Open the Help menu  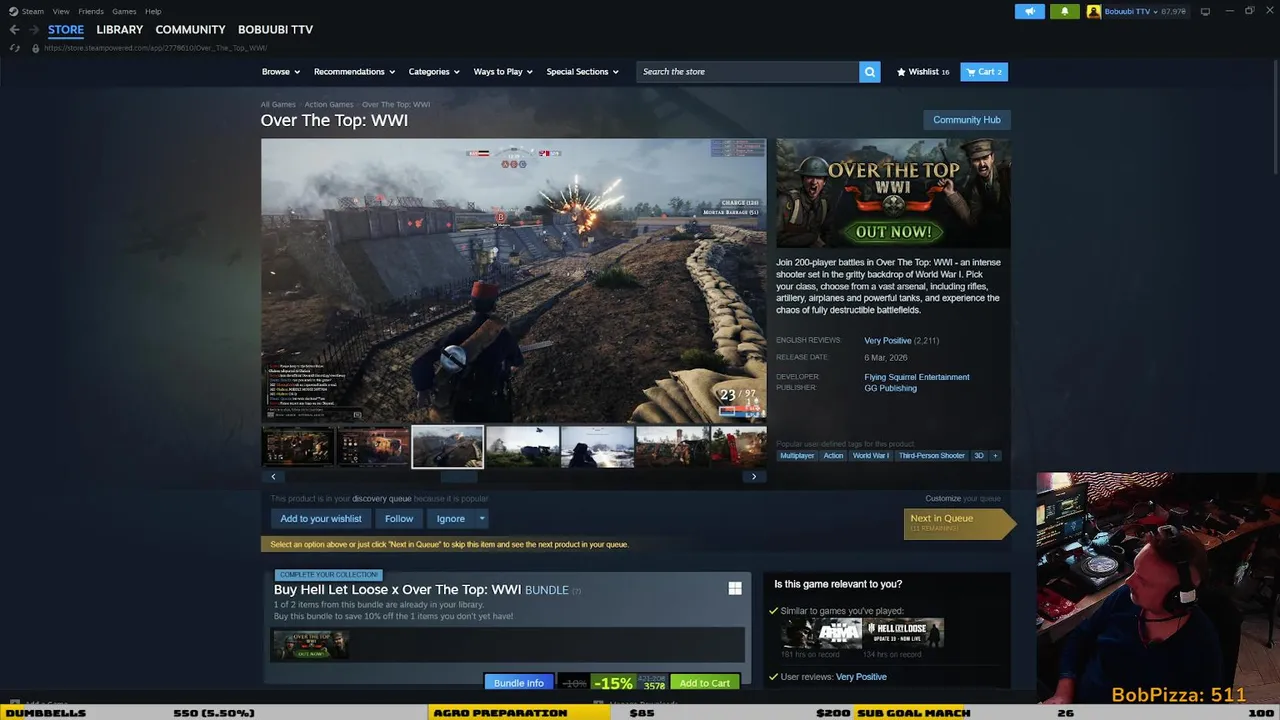[153, 11]
